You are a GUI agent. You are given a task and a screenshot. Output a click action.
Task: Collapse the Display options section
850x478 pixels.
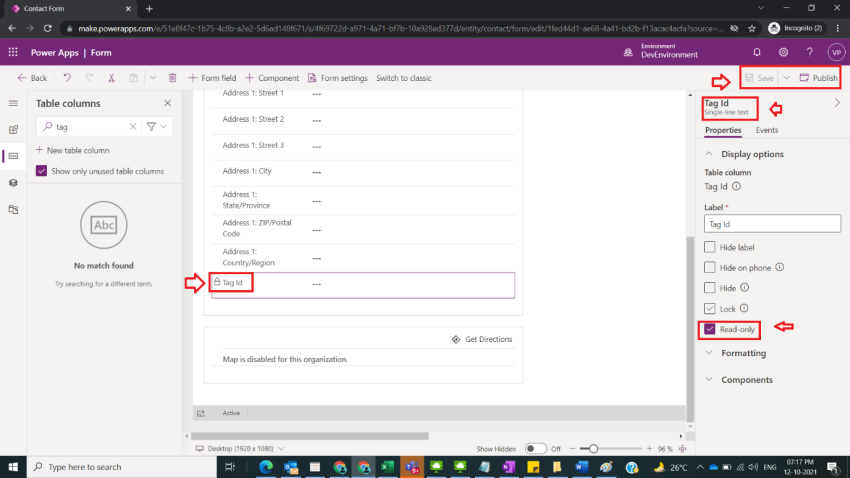pyautogui.click(x=709, y=154)
